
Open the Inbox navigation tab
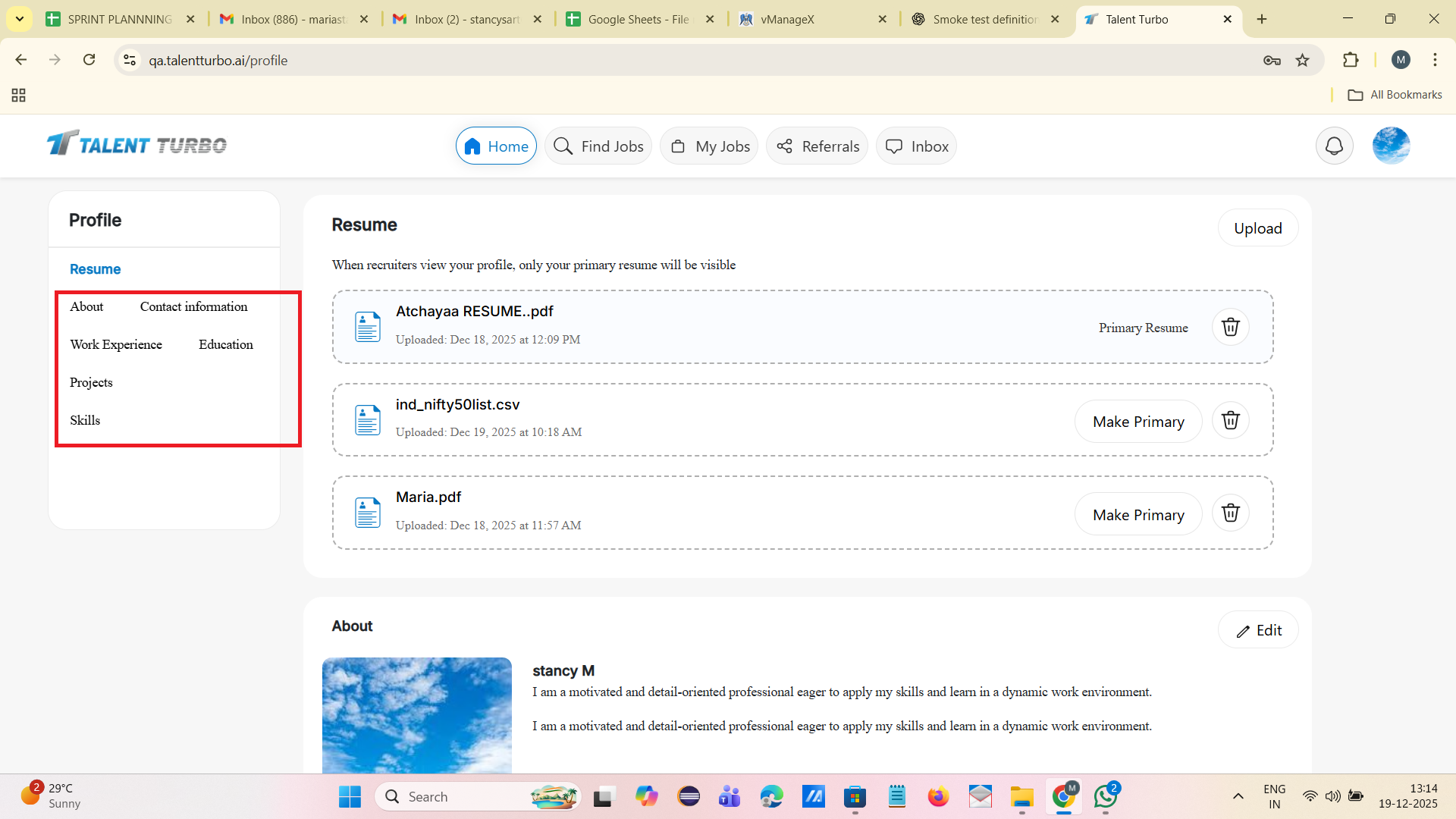tap(916, 146)
